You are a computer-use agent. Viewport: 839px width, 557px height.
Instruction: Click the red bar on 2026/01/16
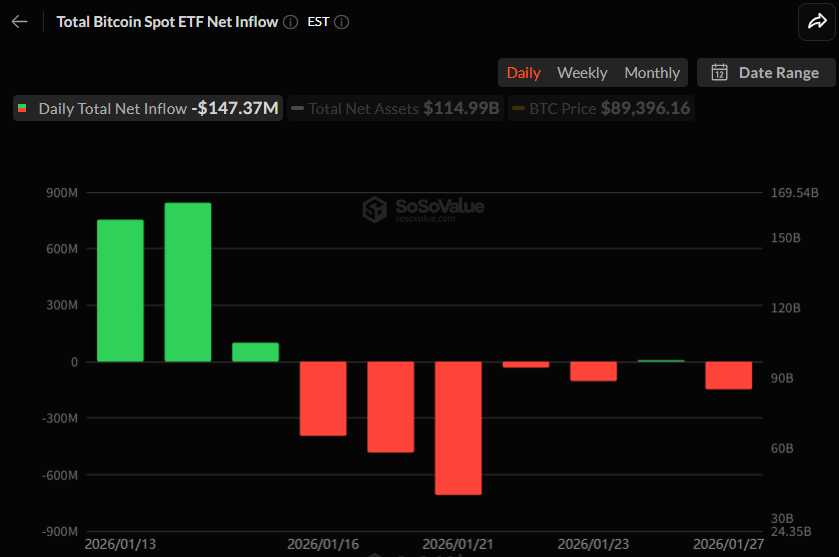[x=323, y=398]
